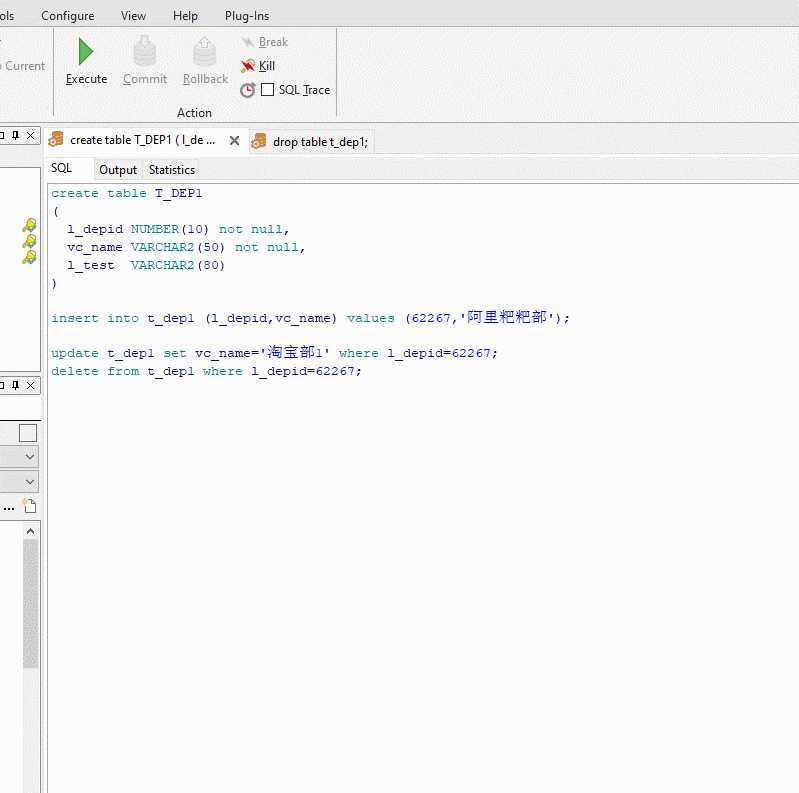Kill the running session with Kill

point(258,66)
